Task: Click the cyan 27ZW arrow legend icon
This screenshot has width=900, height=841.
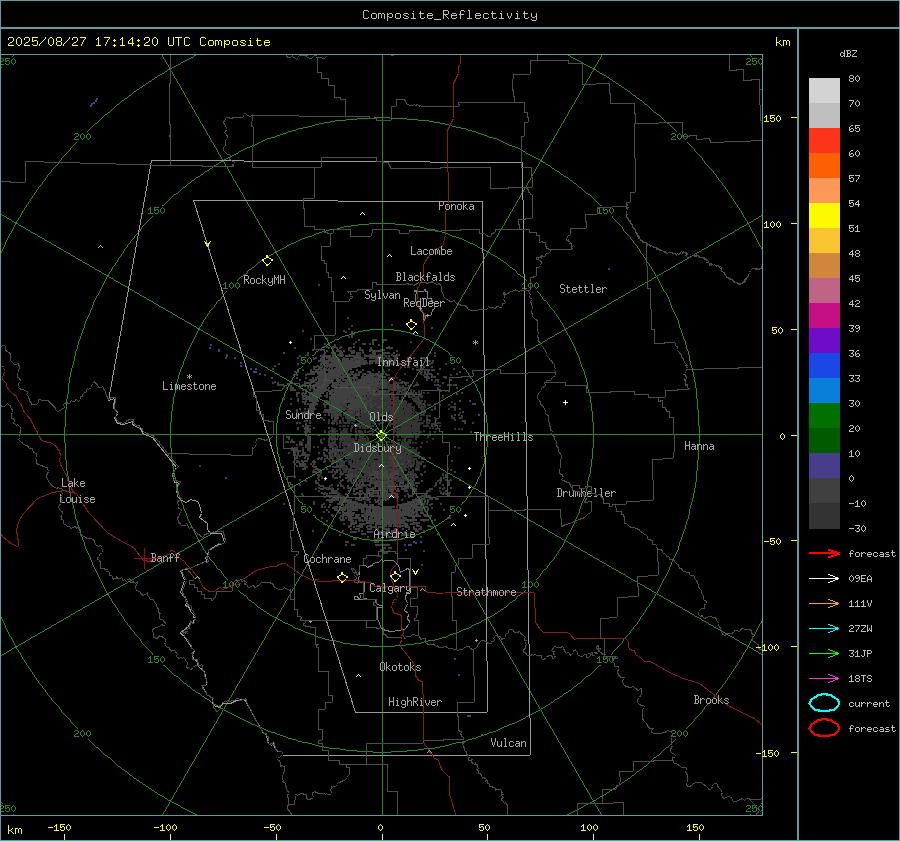Action: (x=824, y=629)
